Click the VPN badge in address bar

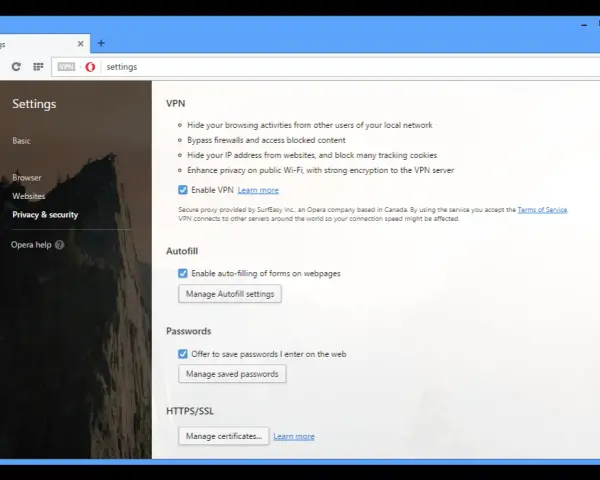[66, 67]
